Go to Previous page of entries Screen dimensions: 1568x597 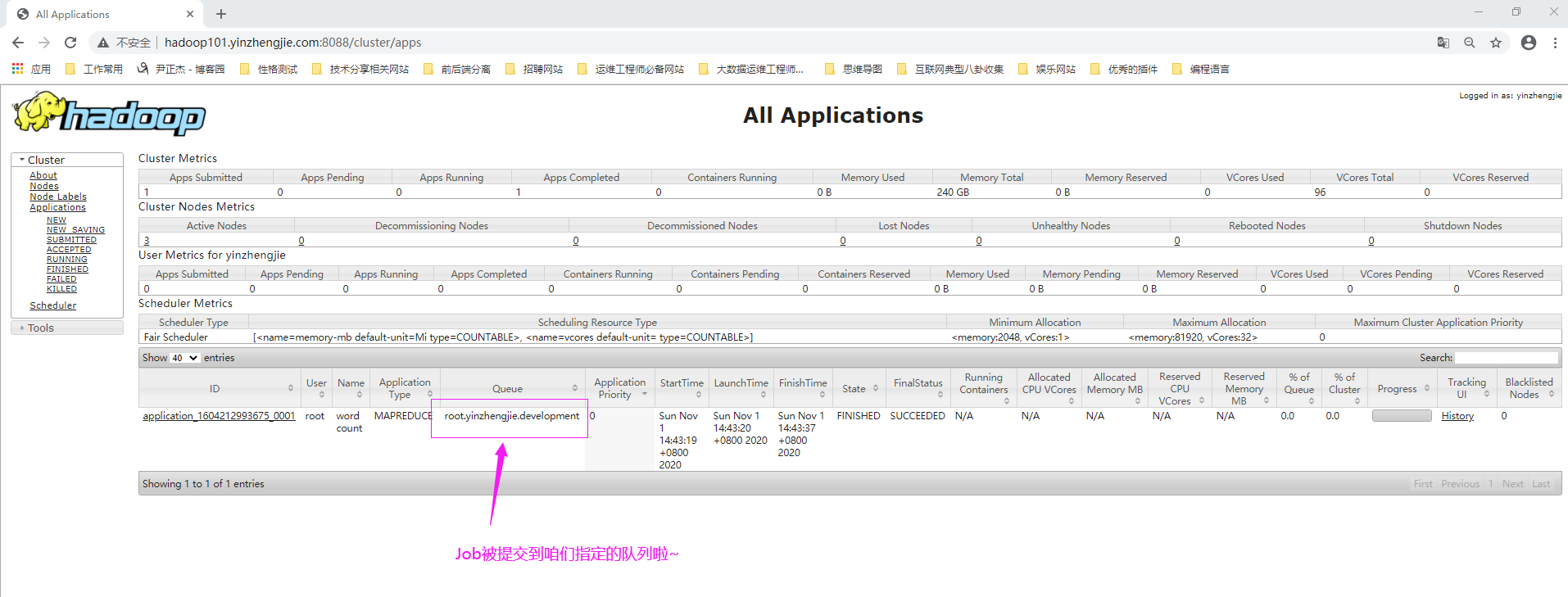tap(1460, 484)
